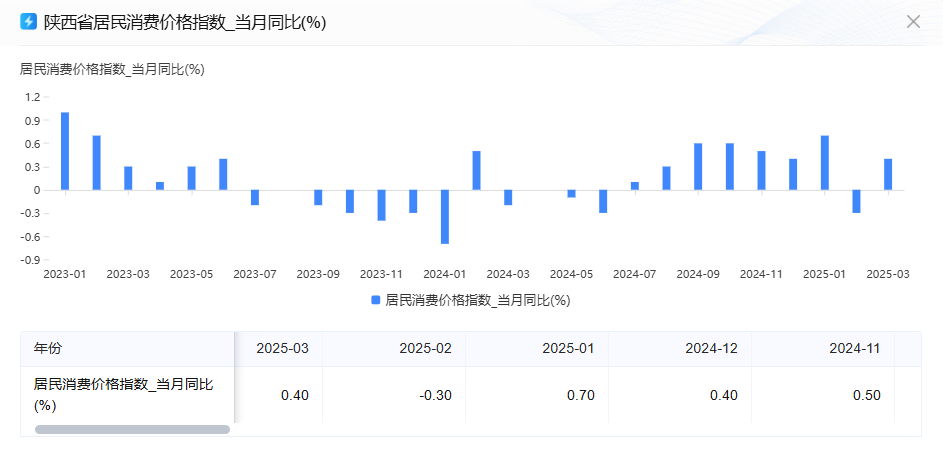Viewport: 943px width, 454px height.
Task: Click the 2023-11 x-axis label
Action: coord(381,274)
